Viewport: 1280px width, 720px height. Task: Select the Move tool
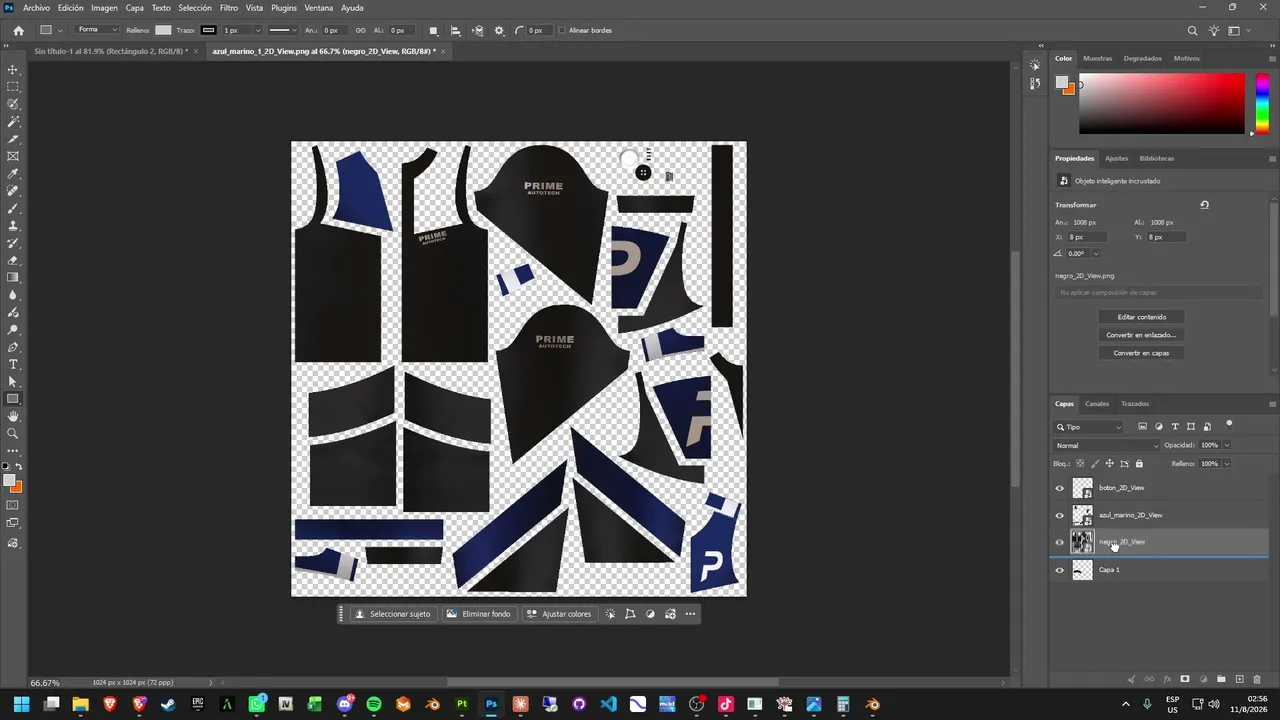pyautogui.click(x=13, y=70)
